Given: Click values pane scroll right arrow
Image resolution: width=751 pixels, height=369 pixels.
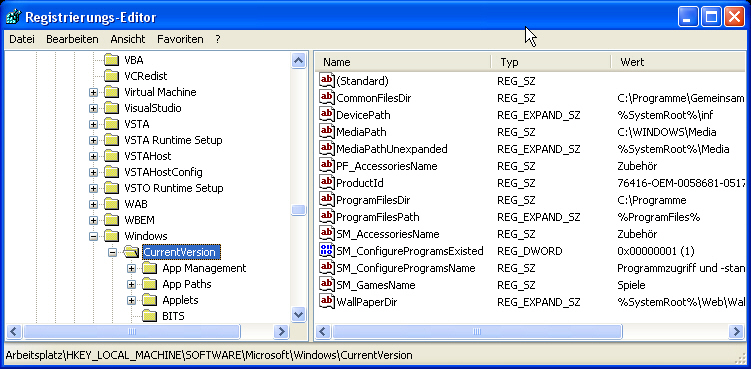Looking at the screenshot, I should pos(737,331).
